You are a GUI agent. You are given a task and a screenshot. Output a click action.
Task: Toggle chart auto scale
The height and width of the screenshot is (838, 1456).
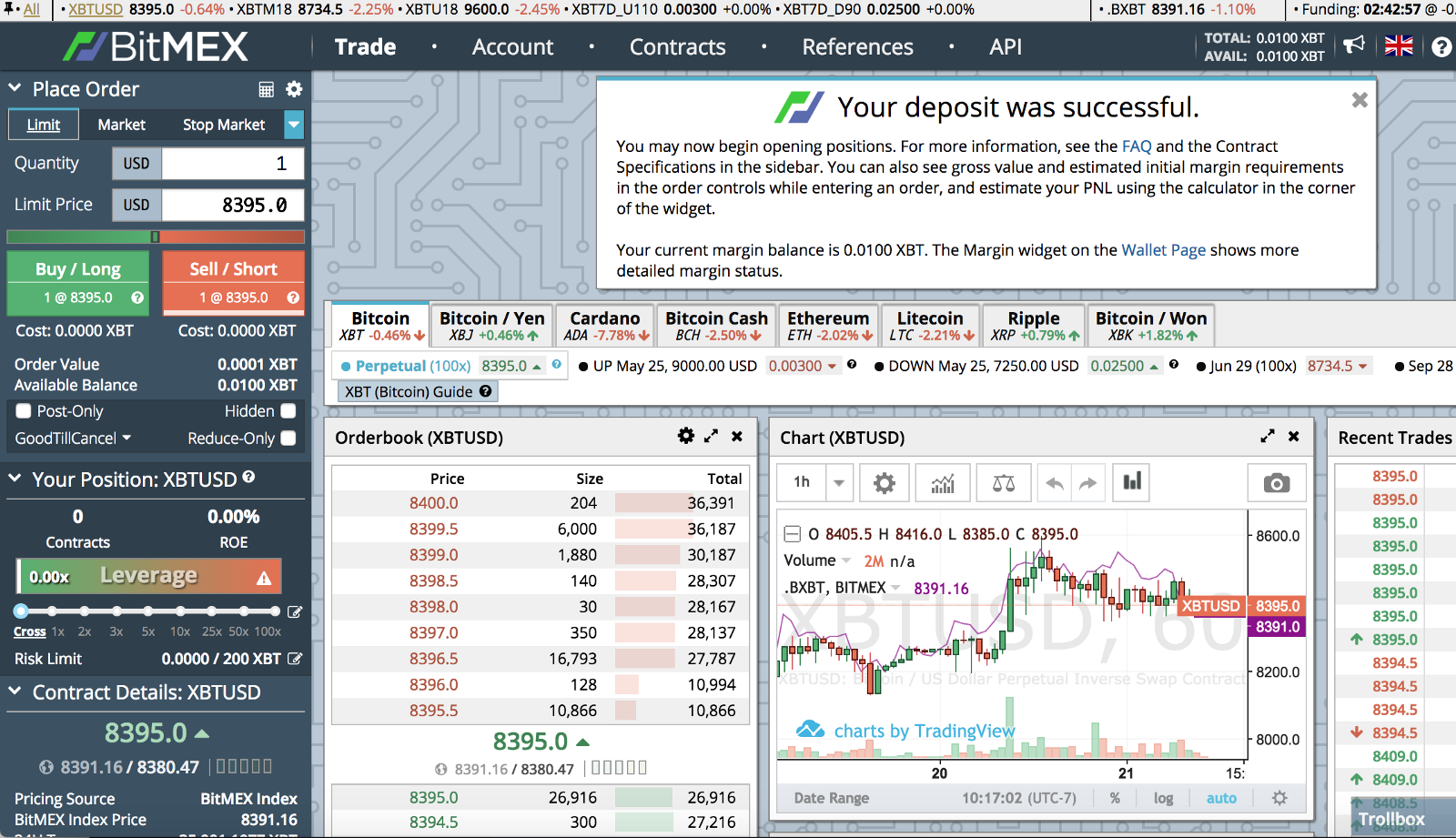pyautogui.click(x=1221, y=798)
